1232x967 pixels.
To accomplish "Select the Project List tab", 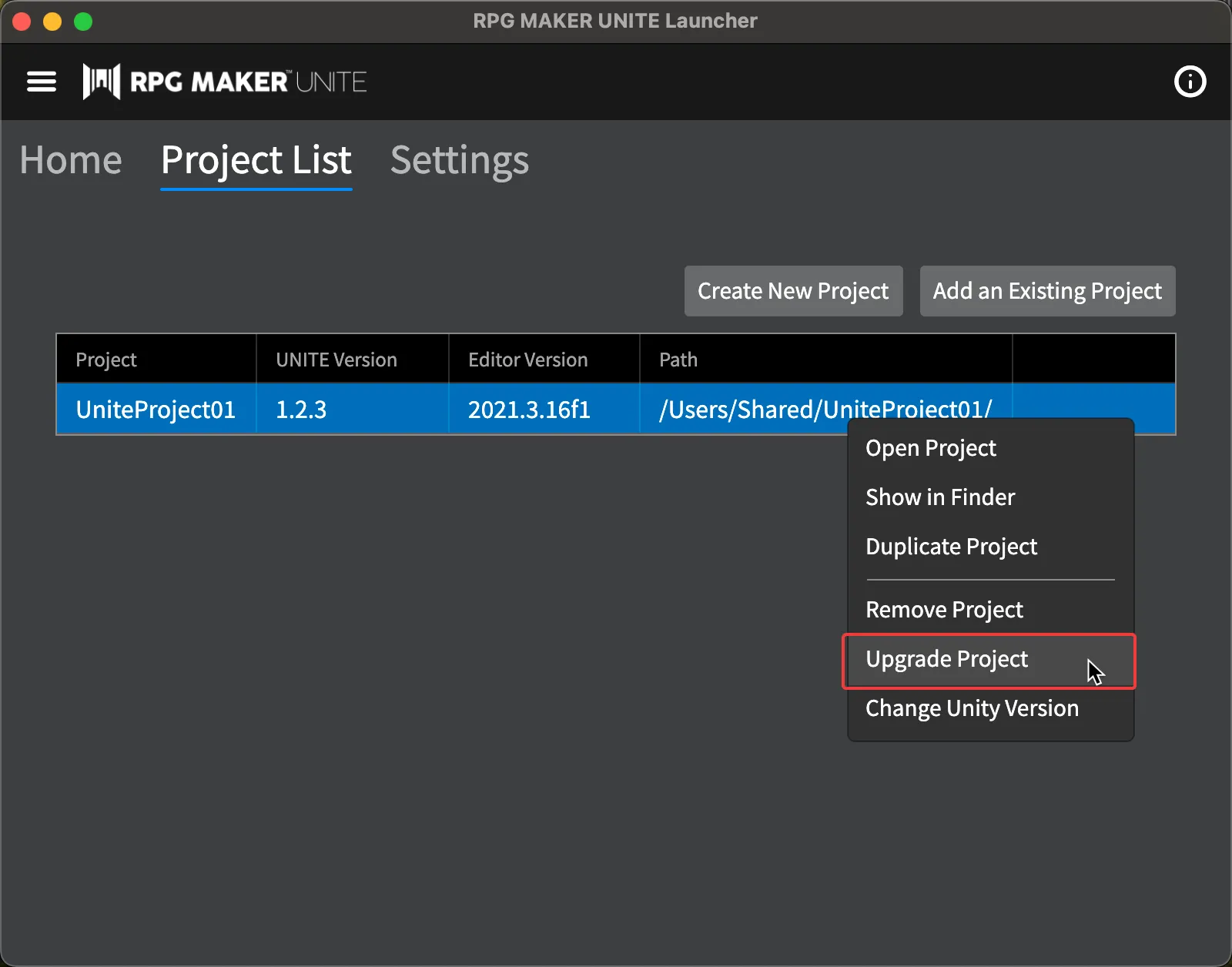I will pyautogui.click(x=256, y=161).
